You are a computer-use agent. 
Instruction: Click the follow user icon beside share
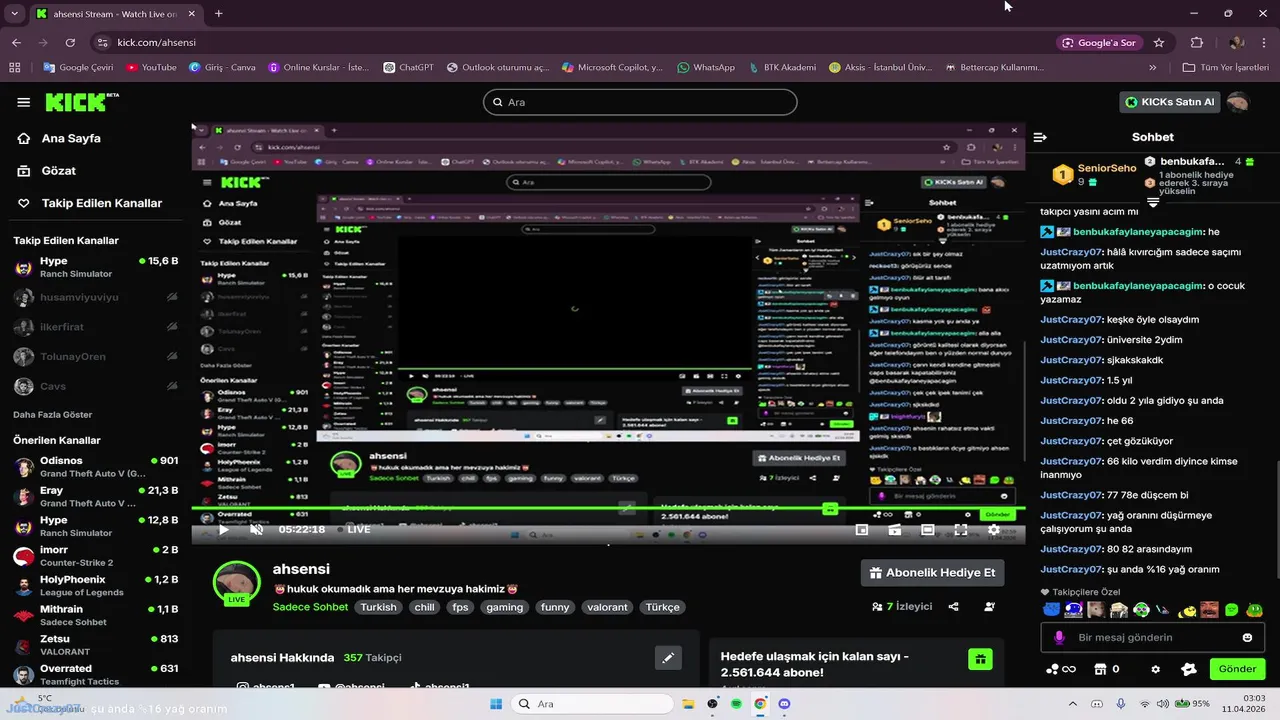pyautogui.click(x=990, y=606)
